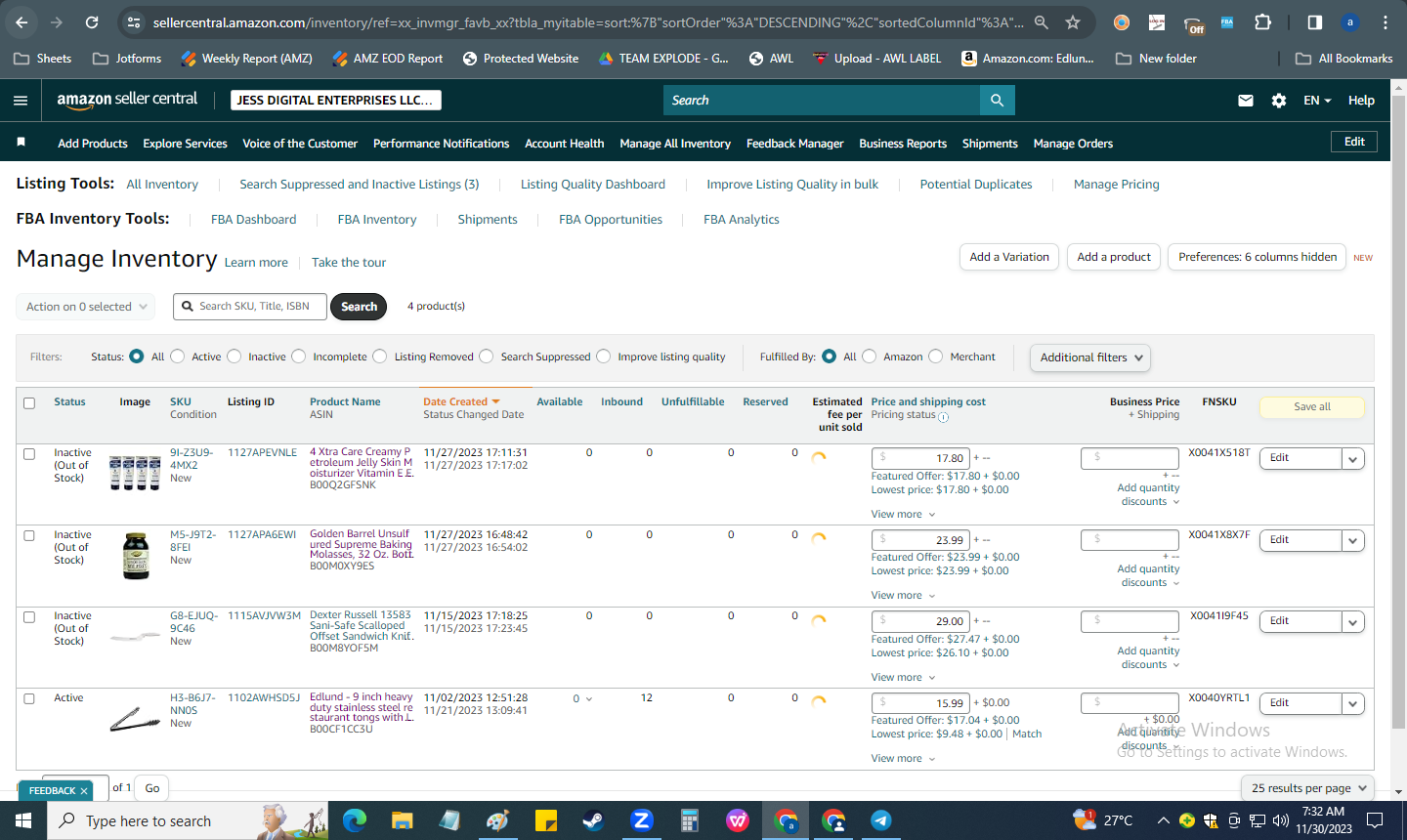1407x840 pixels.
Task: Choose the Active status filter radio
Action: click(x=178, y=357)
